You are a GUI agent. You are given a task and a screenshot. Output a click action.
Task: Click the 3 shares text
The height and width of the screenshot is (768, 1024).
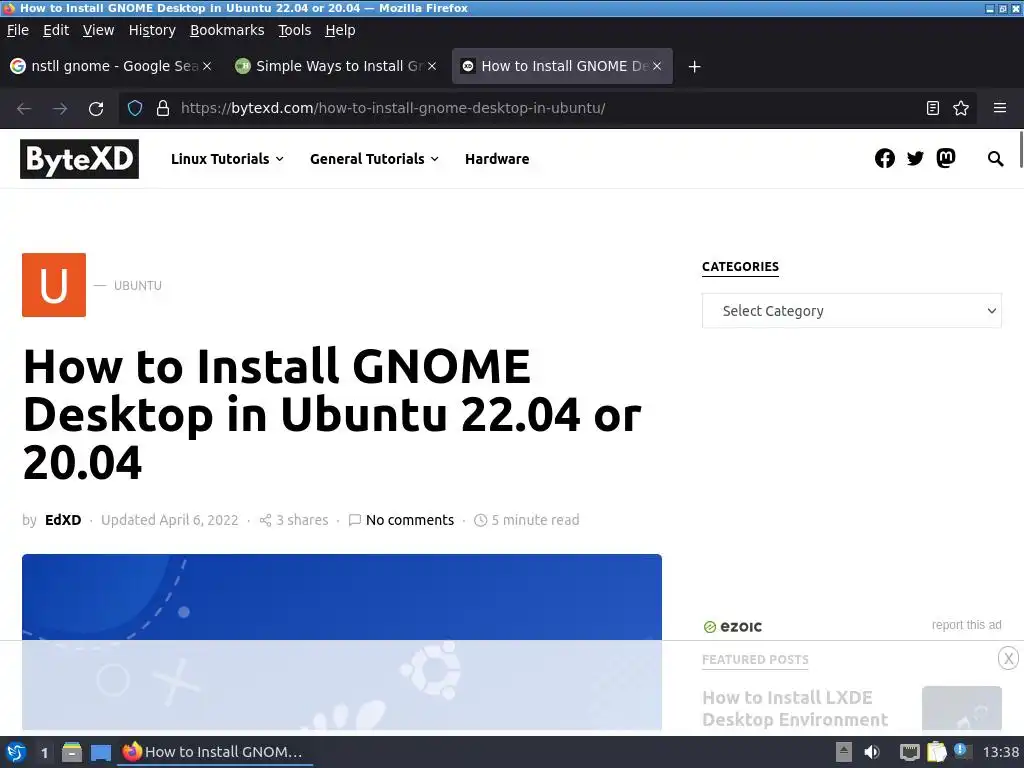coord(302,520)
